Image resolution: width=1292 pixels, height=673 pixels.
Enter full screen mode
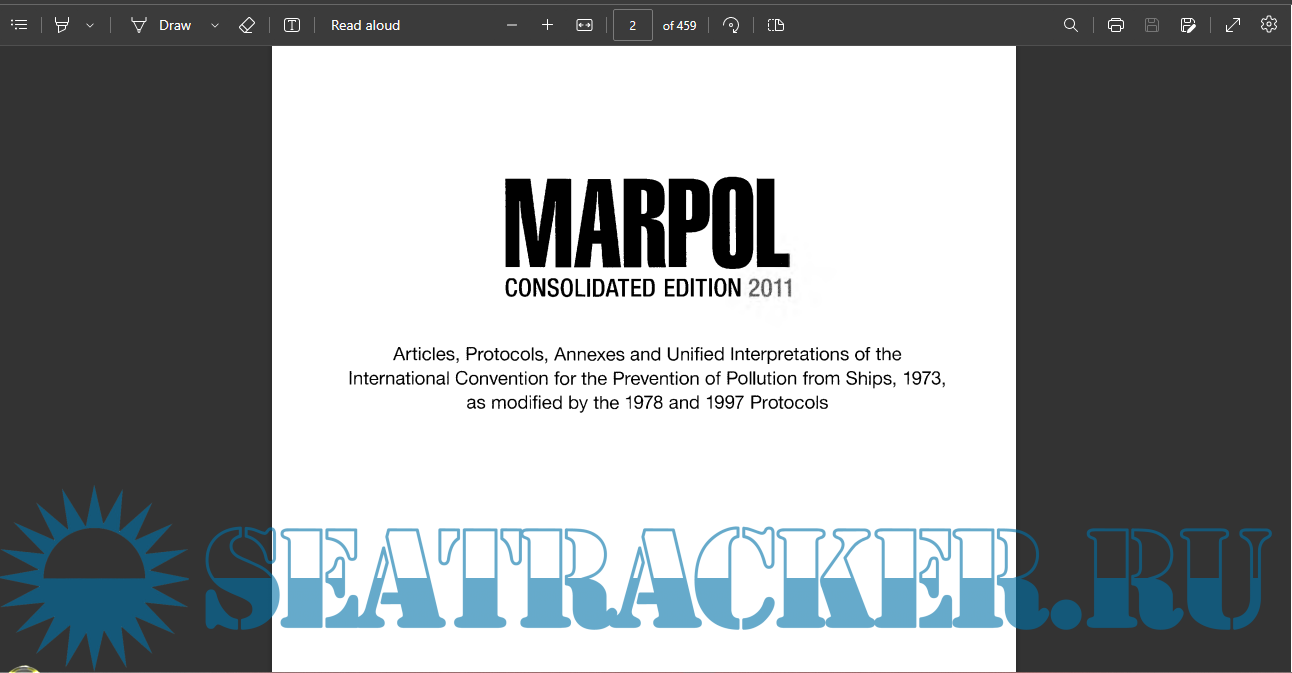[x=1233, y=25]
